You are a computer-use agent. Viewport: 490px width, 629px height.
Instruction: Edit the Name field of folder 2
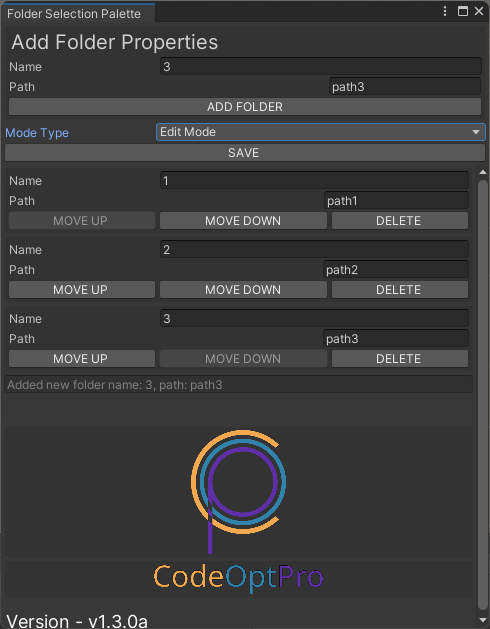pos(314,250)
